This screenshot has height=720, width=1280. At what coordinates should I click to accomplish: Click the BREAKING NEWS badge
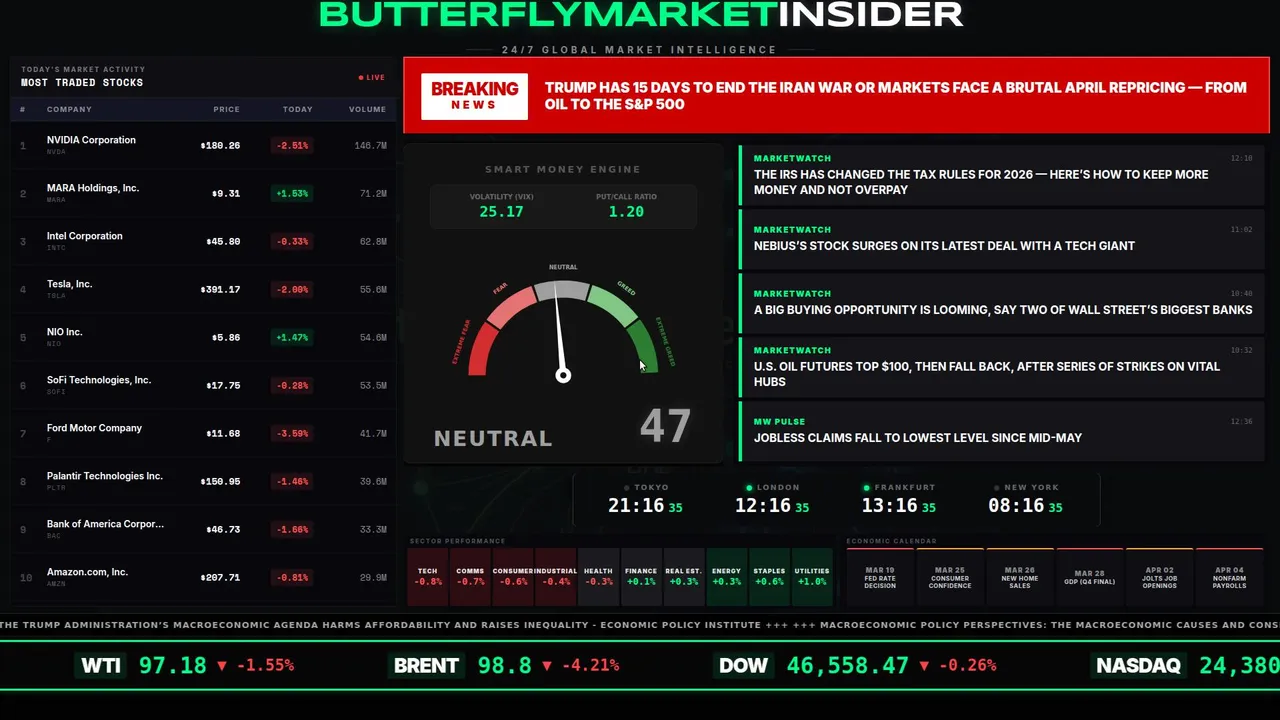coord(474,96)
